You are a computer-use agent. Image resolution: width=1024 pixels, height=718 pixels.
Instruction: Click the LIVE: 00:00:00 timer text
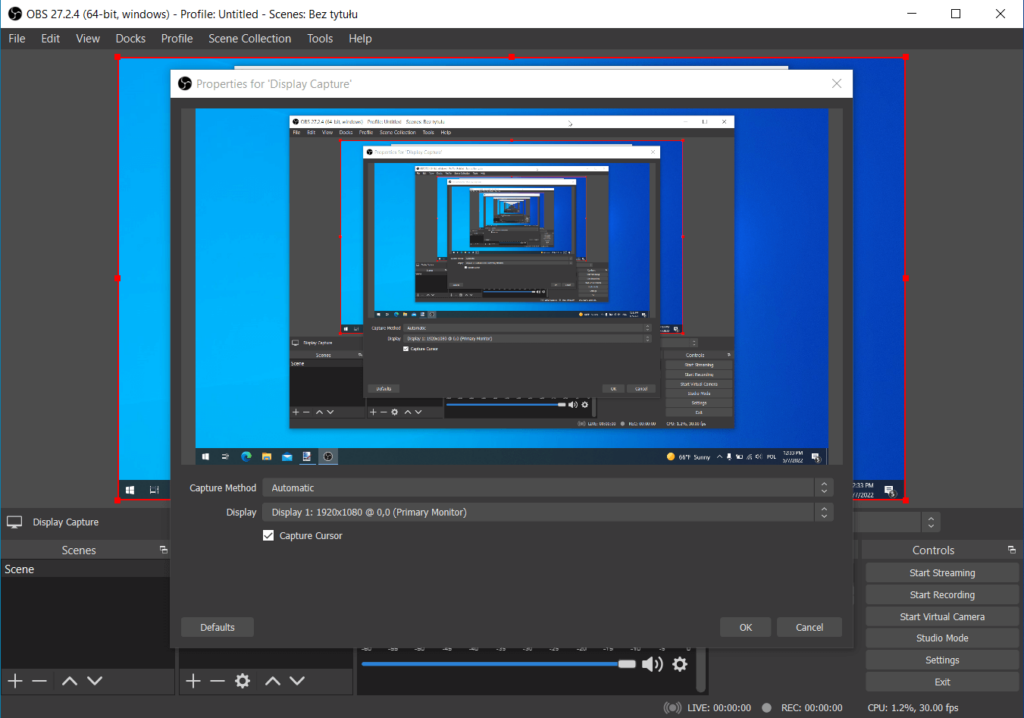pyautogui.click(x=719, y=708)
